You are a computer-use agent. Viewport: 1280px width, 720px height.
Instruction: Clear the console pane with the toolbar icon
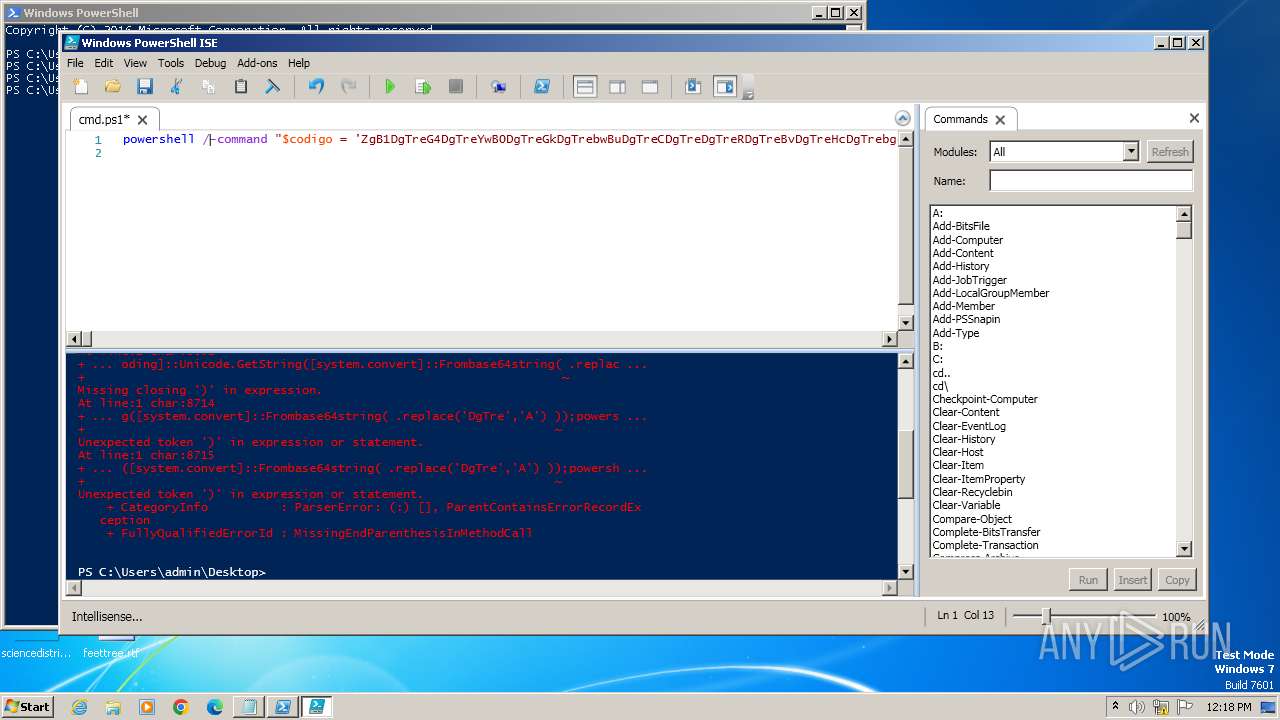tap(272, 87)
